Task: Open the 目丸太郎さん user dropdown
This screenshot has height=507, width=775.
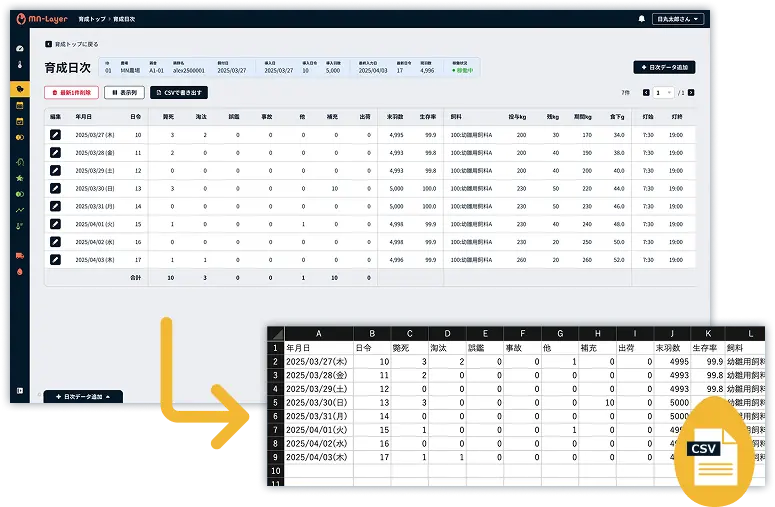Action: click(x=678, y=19)
